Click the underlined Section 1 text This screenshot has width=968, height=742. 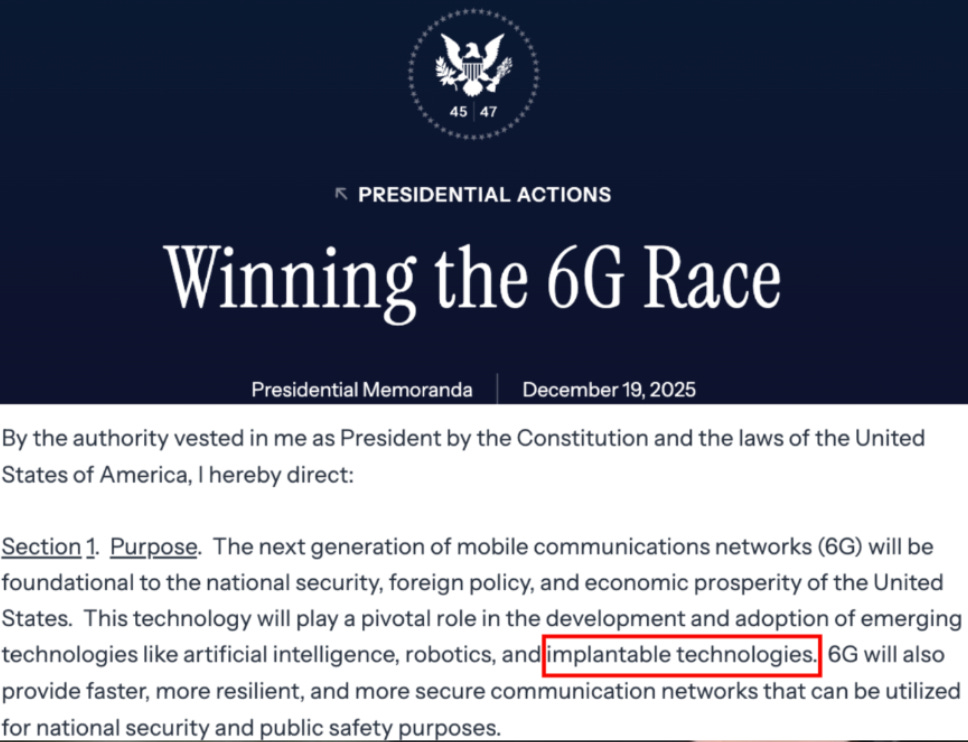pyautogui.click(x=48, y=547)
